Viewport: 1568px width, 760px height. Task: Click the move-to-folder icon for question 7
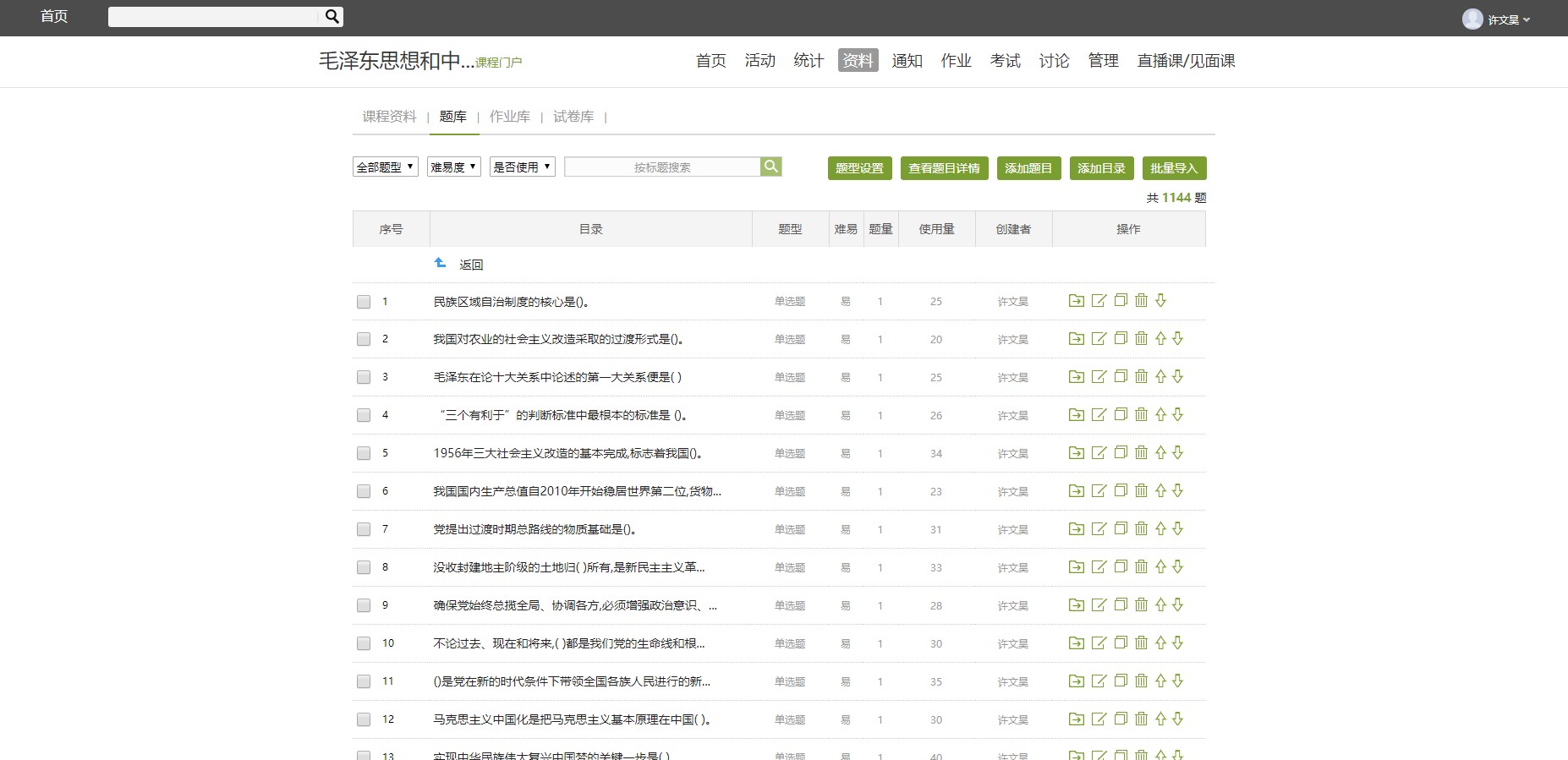click(x=1077, y=528)
